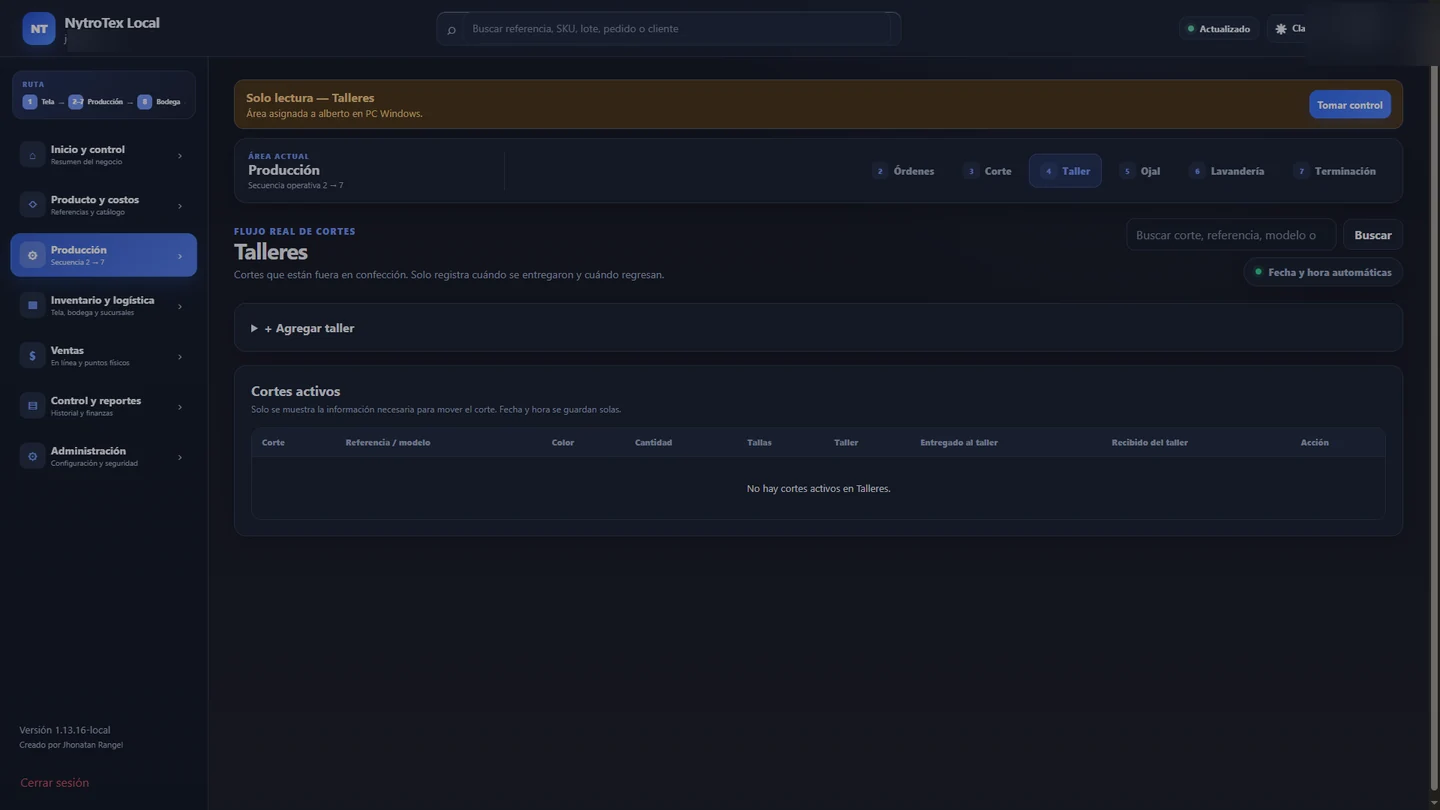1440x810 pixels.
Task: Expand the Administración chevron
Action: [180, 457]
